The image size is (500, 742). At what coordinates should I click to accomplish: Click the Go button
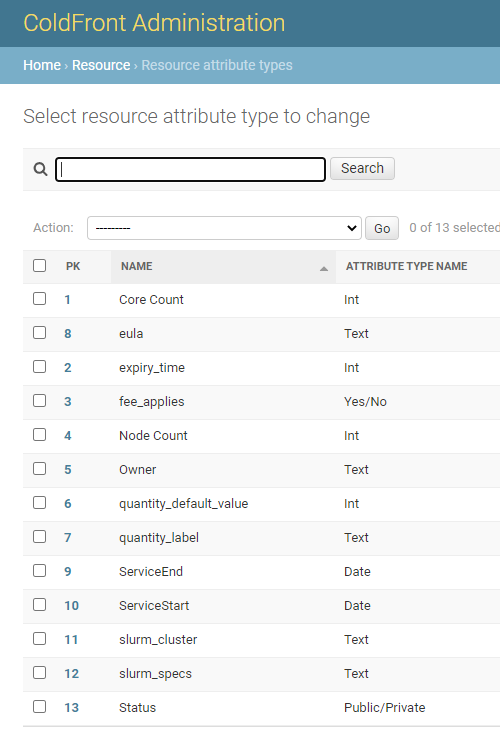point(382,228)
